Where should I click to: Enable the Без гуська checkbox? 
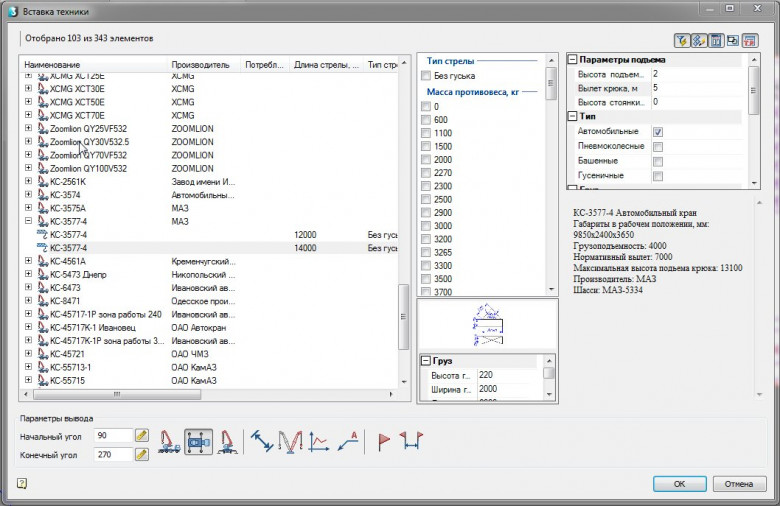coord(426,76)
